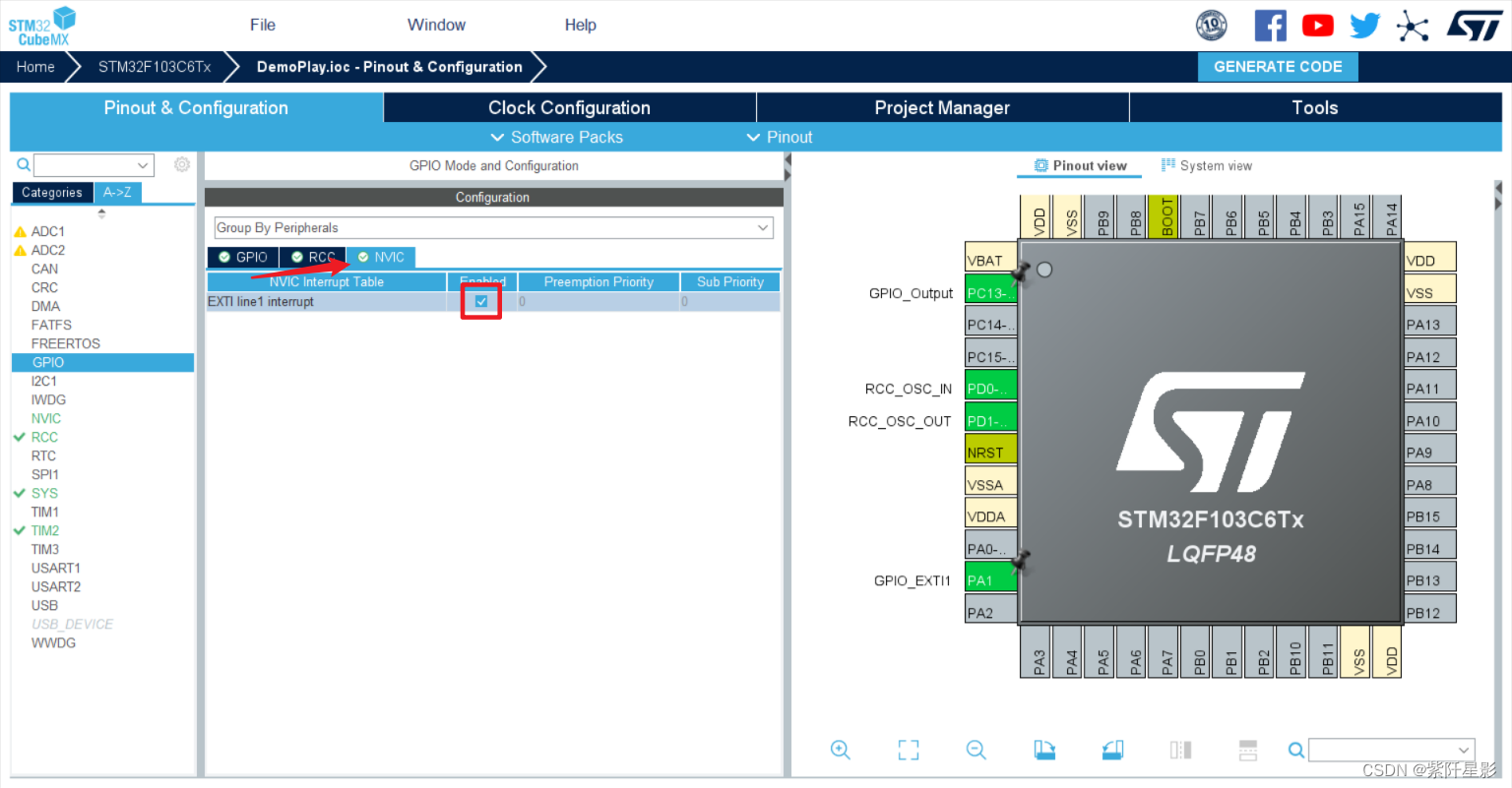The width and height of the screenshot is (1512, 788).
Task: Click the ST logo in the top bar
Action: 1474,26
